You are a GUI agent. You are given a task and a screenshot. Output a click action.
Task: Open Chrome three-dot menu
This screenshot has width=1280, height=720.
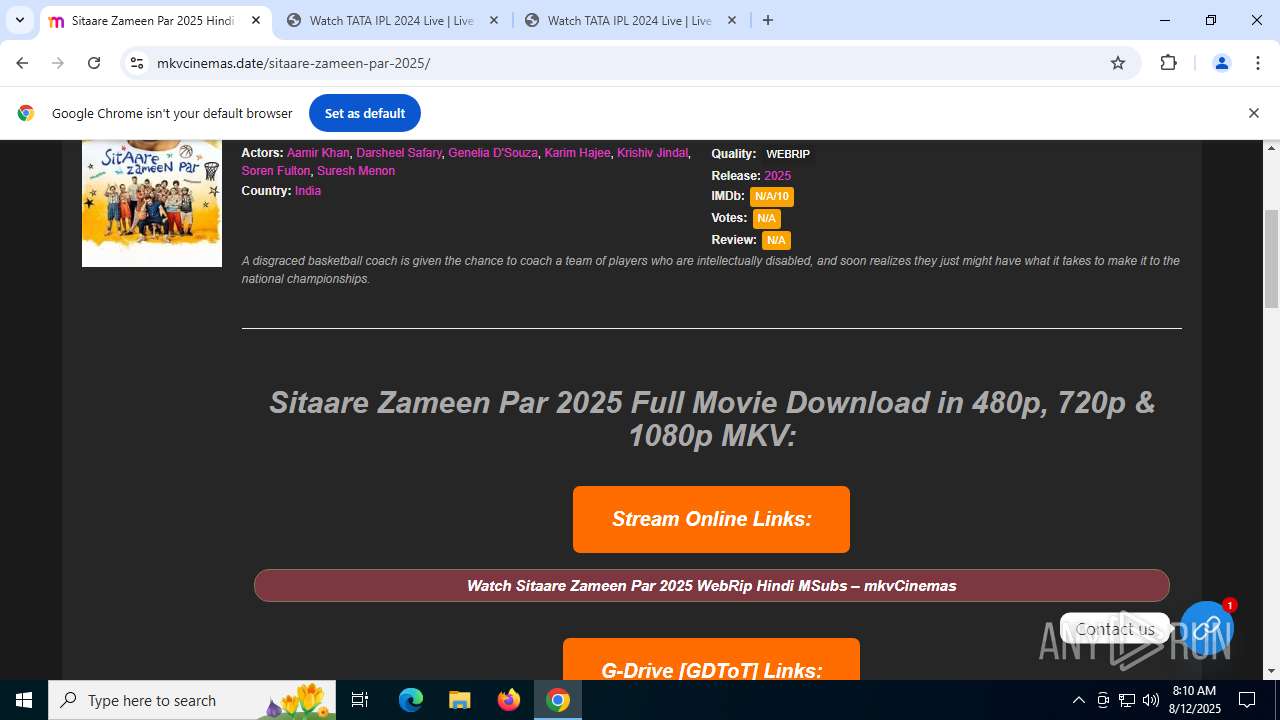(x=1258, y=63)
